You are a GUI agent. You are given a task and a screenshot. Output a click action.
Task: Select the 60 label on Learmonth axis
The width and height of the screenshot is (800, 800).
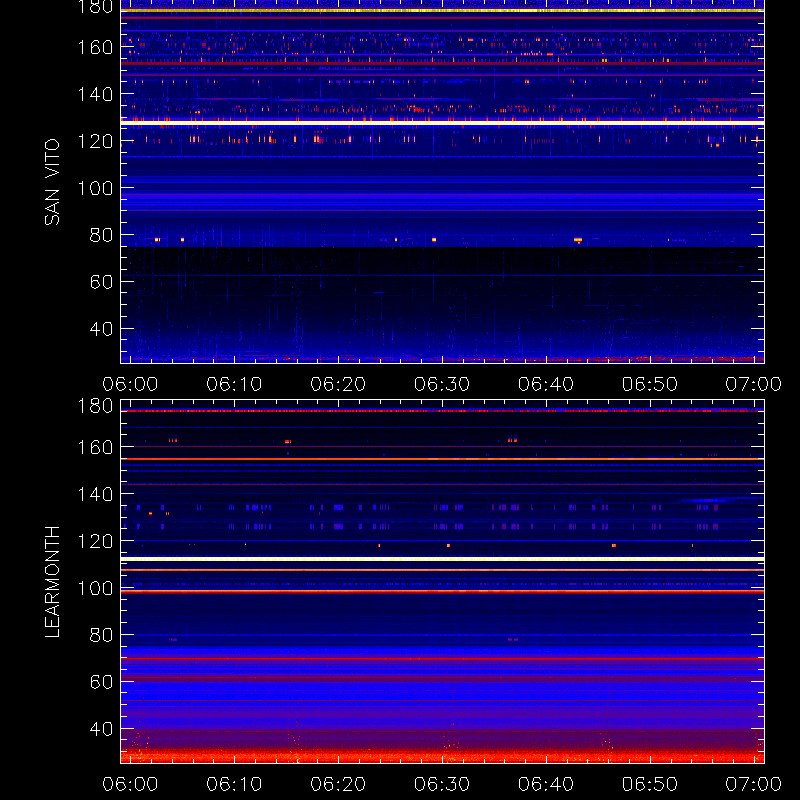tap(101, 682)
